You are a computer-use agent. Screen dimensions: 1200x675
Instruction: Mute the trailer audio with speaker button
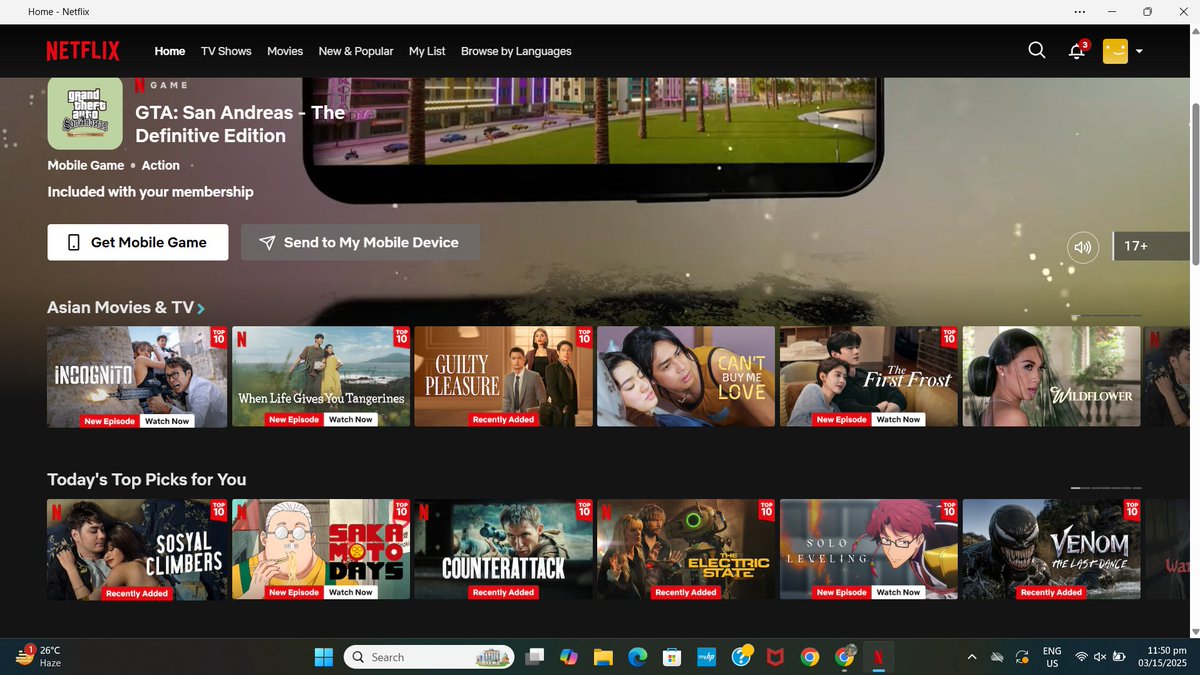pyautogui.click(x=1083, y=246)
